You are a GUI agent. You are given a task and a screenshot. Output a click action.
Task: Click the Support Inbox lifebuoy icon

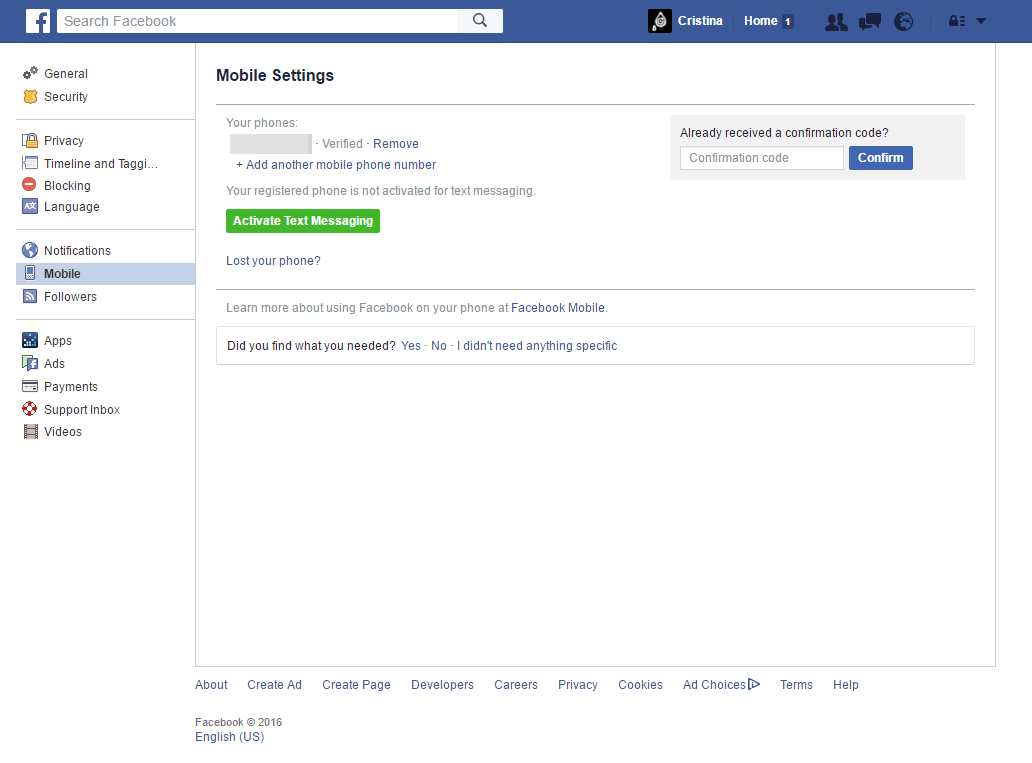click(x=30, y=409)
